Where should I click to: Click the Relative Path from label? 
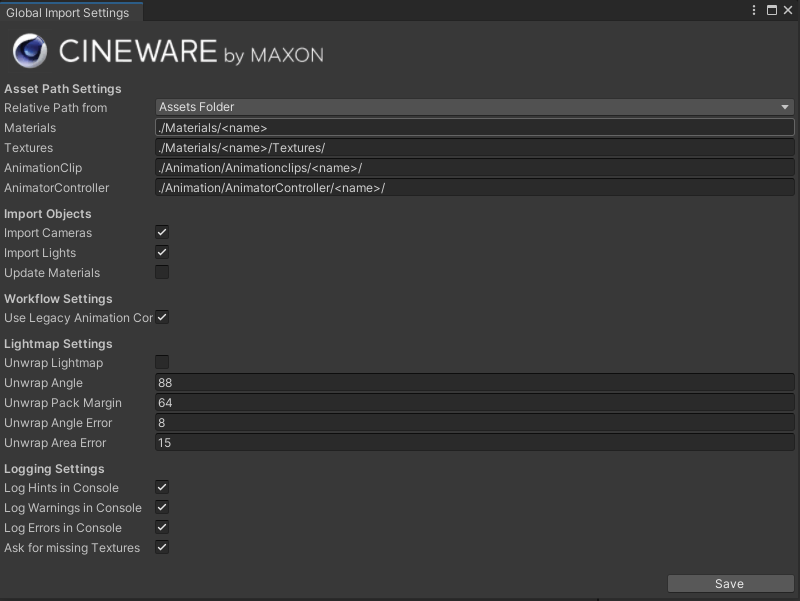56,108
